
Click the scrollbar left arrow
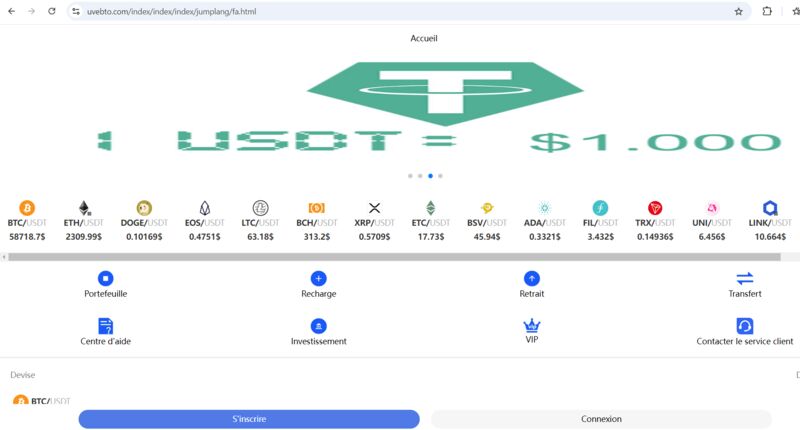4,257
